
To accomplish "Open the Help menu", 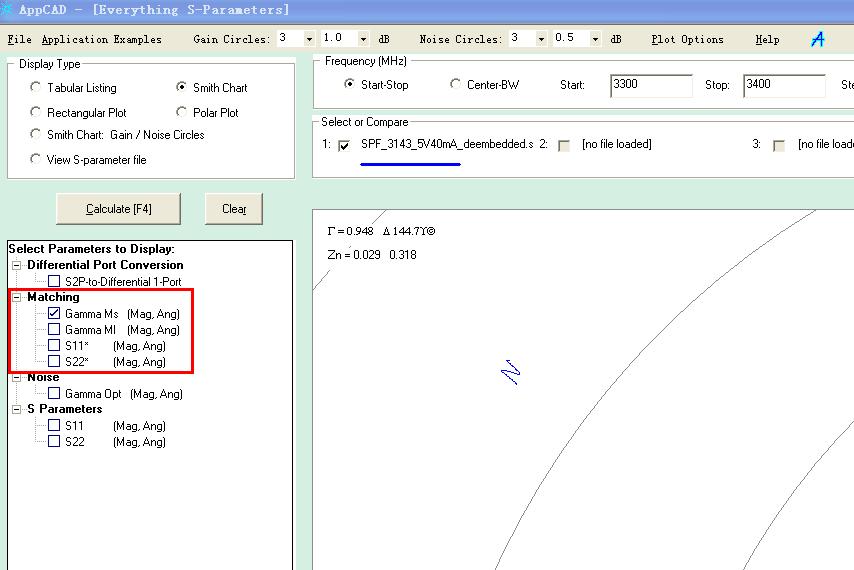I will [x=767, y=39].
